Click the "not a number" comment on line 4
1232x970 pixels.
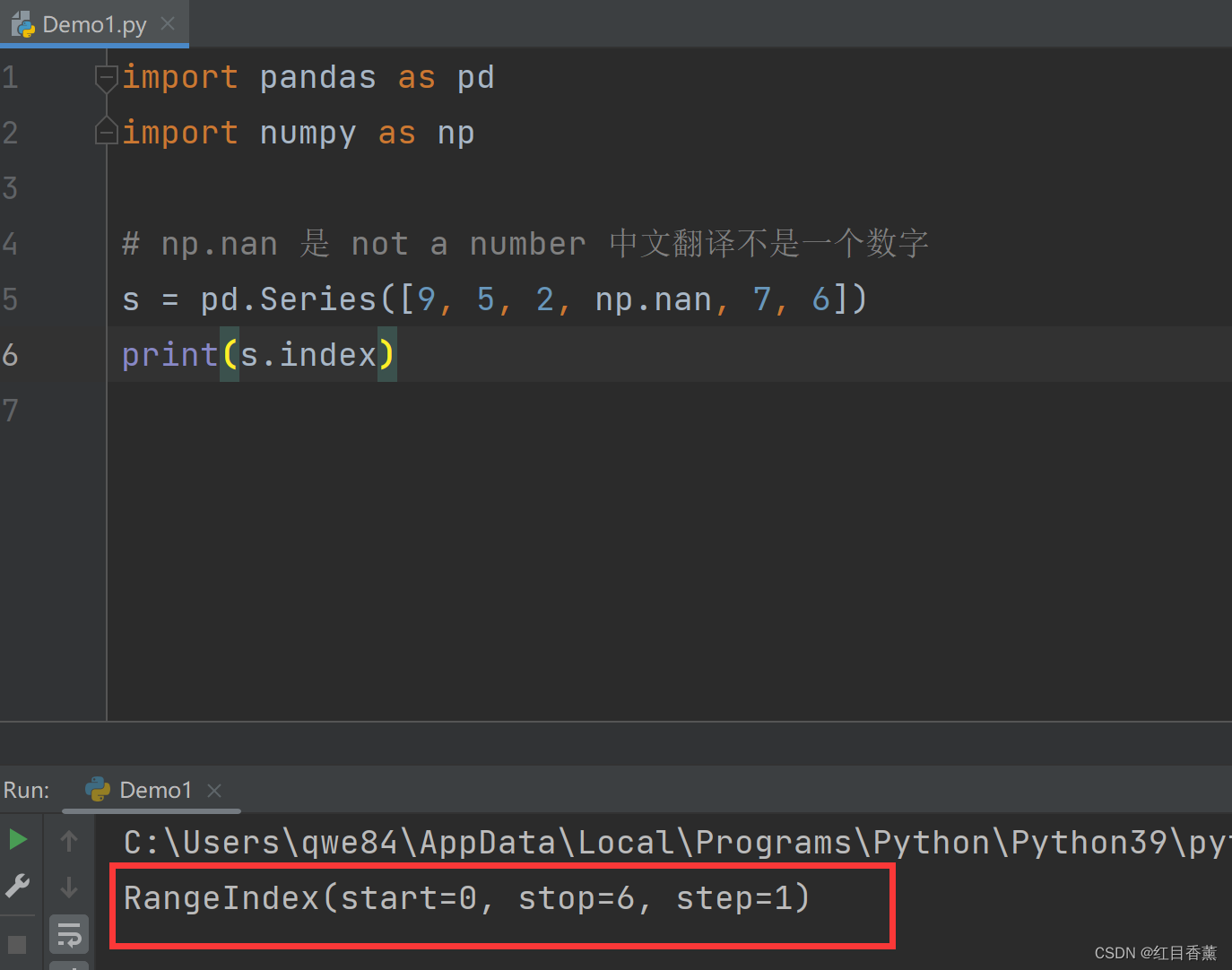click(468, 244)
